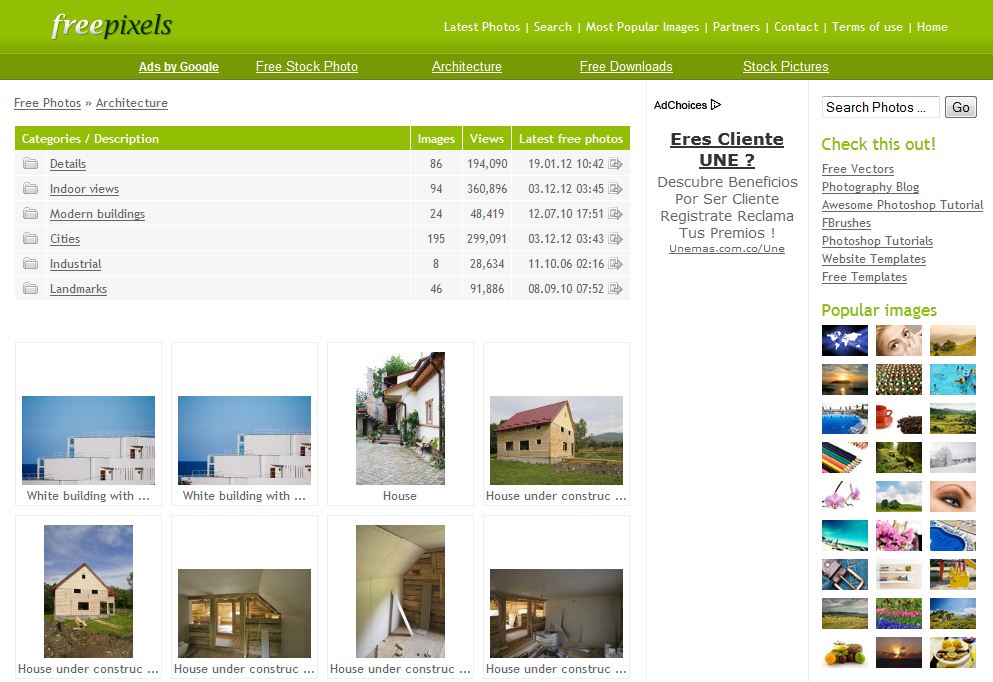Image resolution: width=993 pixels, height=682 pixels.
Task: Click the House photo caption
Action: tap(400, 496)
